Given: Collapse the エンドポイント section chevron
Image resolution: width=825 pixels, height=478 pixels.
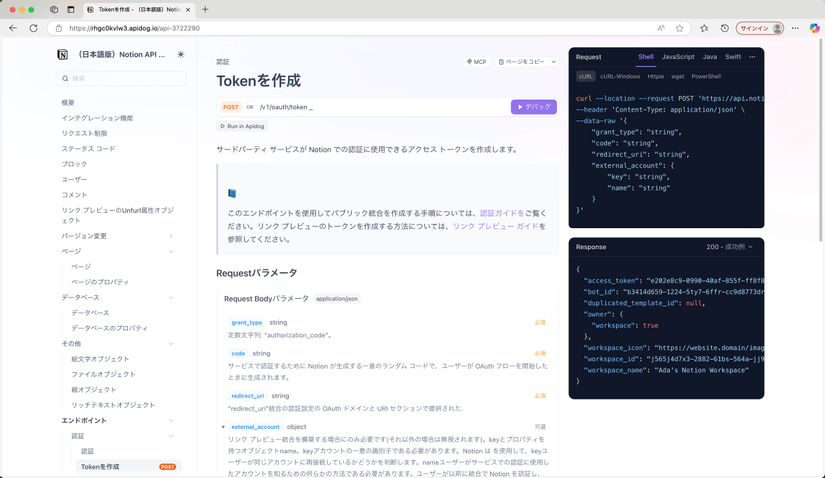Looking at the screenshot, I should pos(171,421).
